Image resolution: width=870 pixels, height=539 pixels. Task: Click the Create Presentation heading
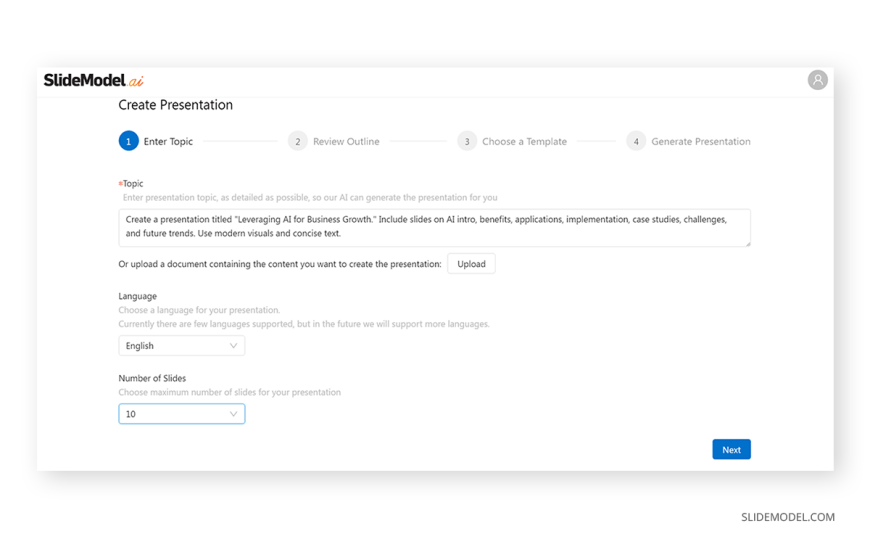point(176,105)
